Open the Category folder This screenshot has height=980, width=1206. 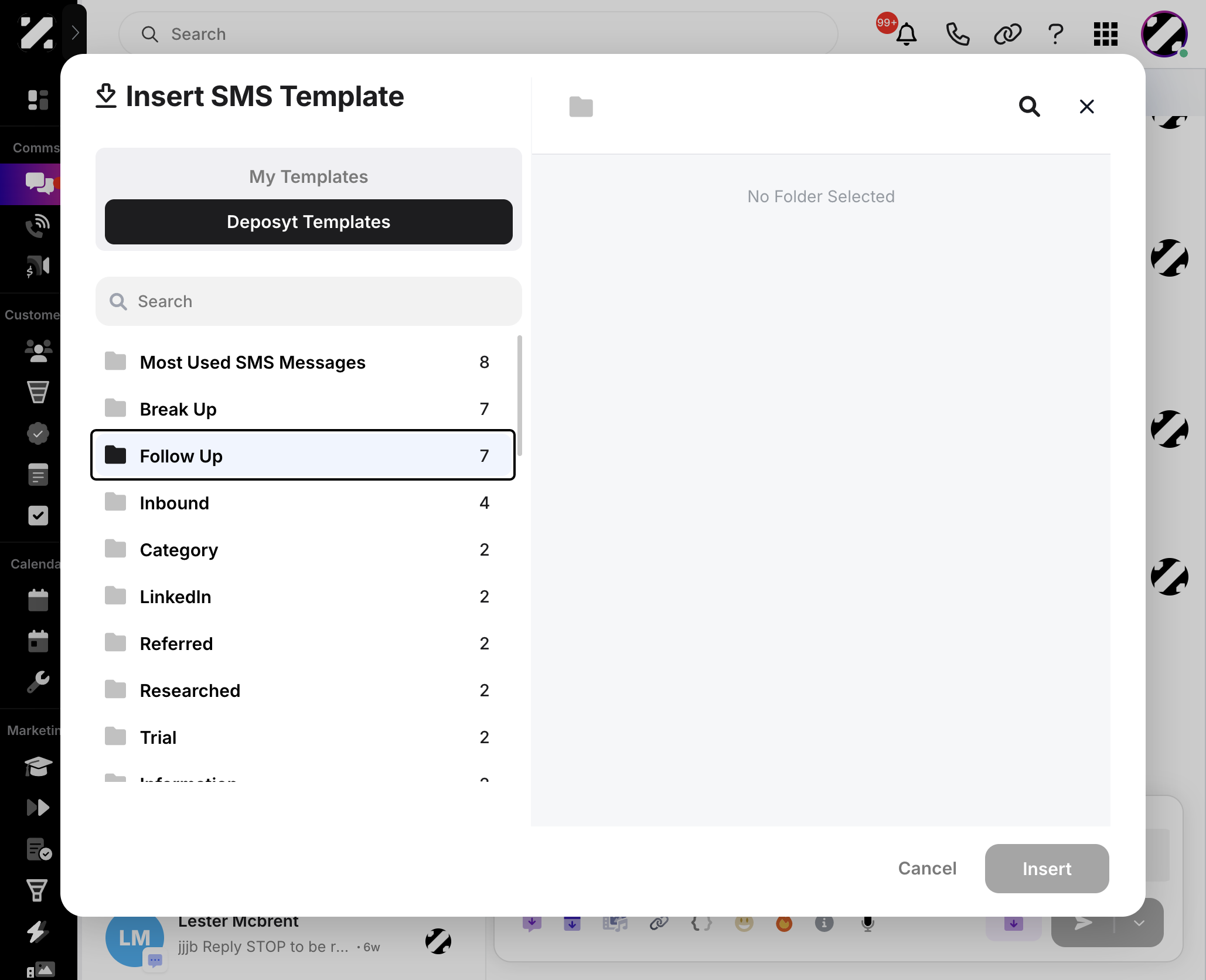[303, 550]
